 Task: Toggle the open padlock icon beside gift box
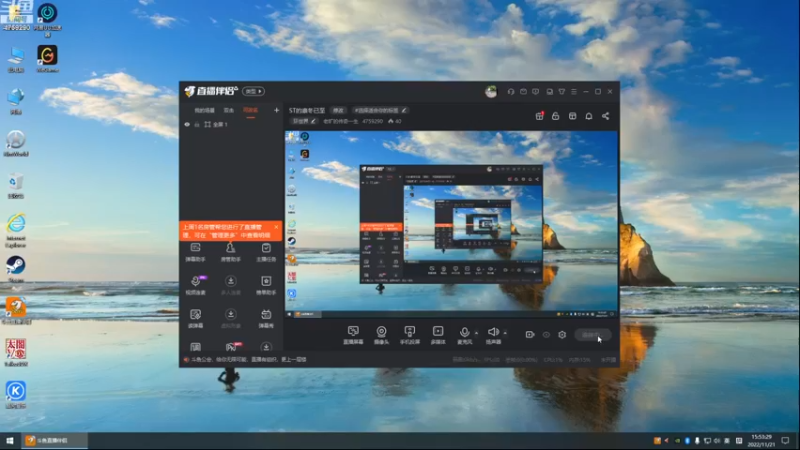click(556, 116)
